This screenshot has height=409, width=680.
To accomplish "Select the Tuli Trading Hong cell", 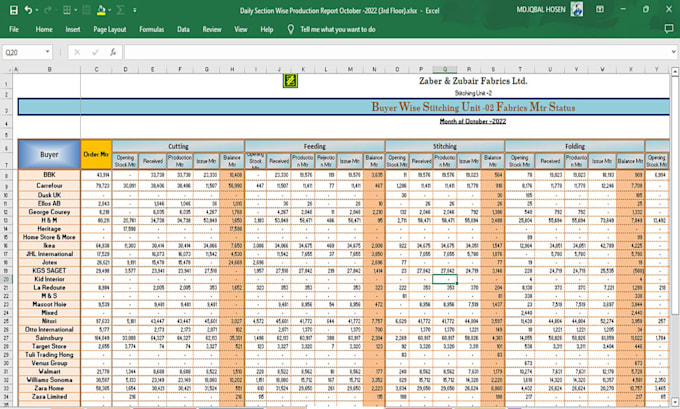I will [x=49, y=354].
